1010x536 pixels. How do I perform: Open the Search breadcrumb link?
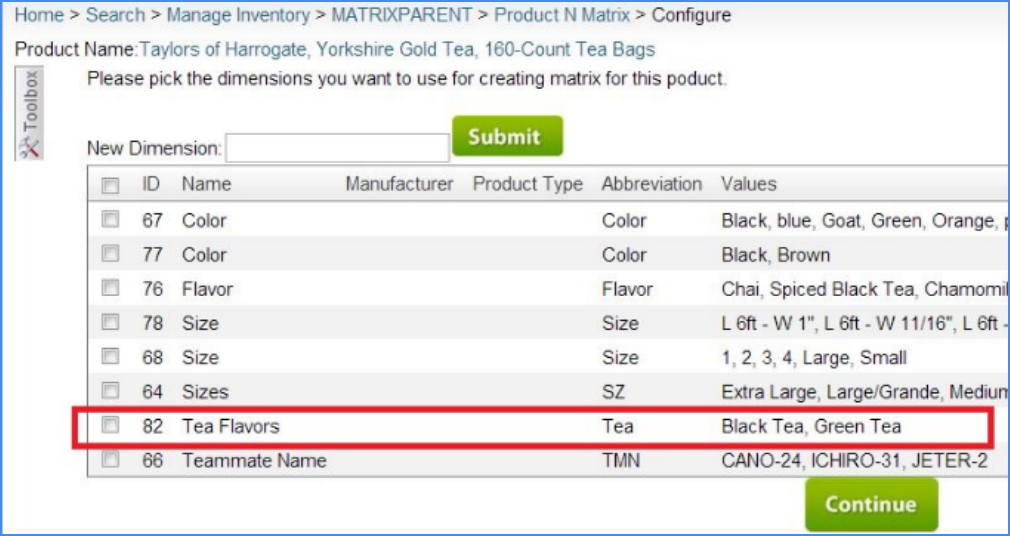click(x=113, y=15)
